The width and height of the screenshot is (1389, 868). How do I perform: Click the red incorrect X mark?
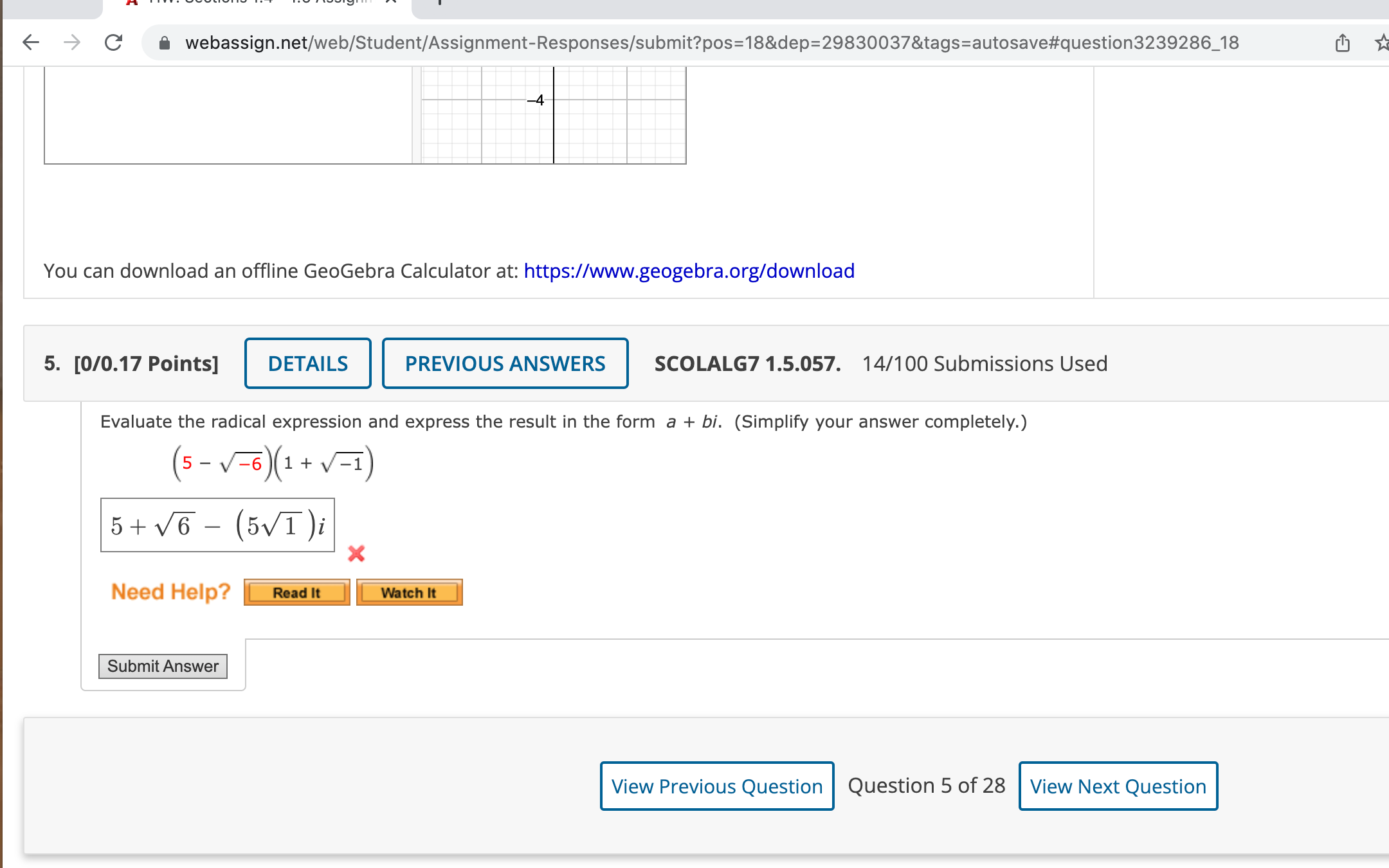pyautogui.click(x=356, y=554)
